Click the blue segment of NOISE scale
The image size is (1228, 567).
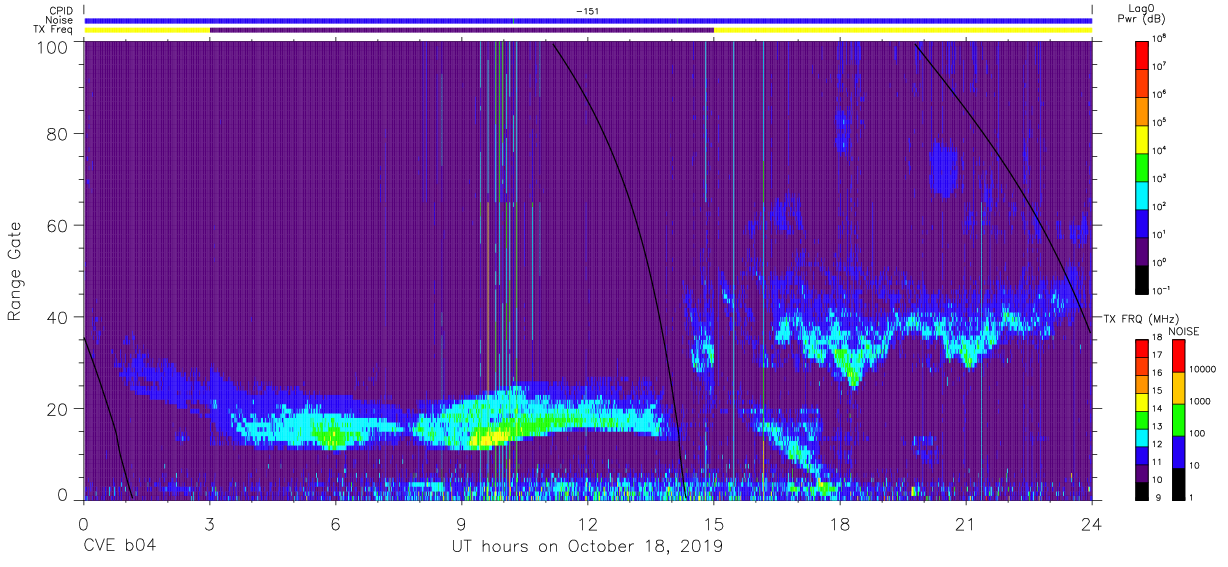pyautogui.click(x=1178, y=451)
